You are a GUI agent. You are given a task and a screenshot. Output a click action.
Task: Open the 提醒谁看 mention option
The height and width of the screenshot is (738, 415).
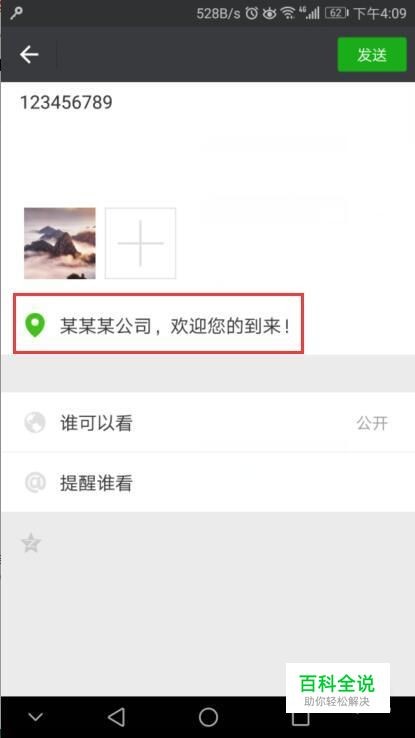208,482
